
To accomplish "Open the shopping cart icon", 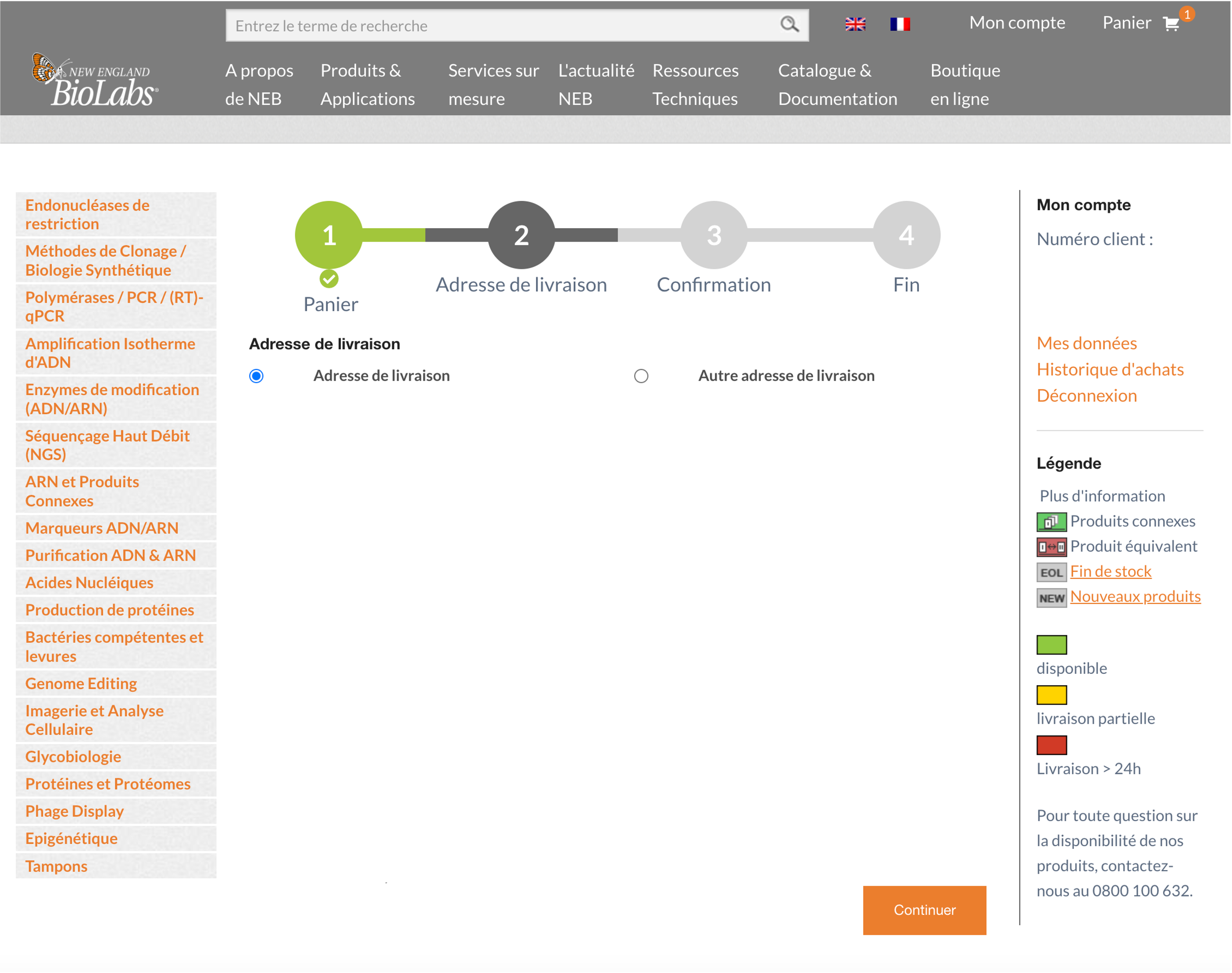I will point(1171,24).
